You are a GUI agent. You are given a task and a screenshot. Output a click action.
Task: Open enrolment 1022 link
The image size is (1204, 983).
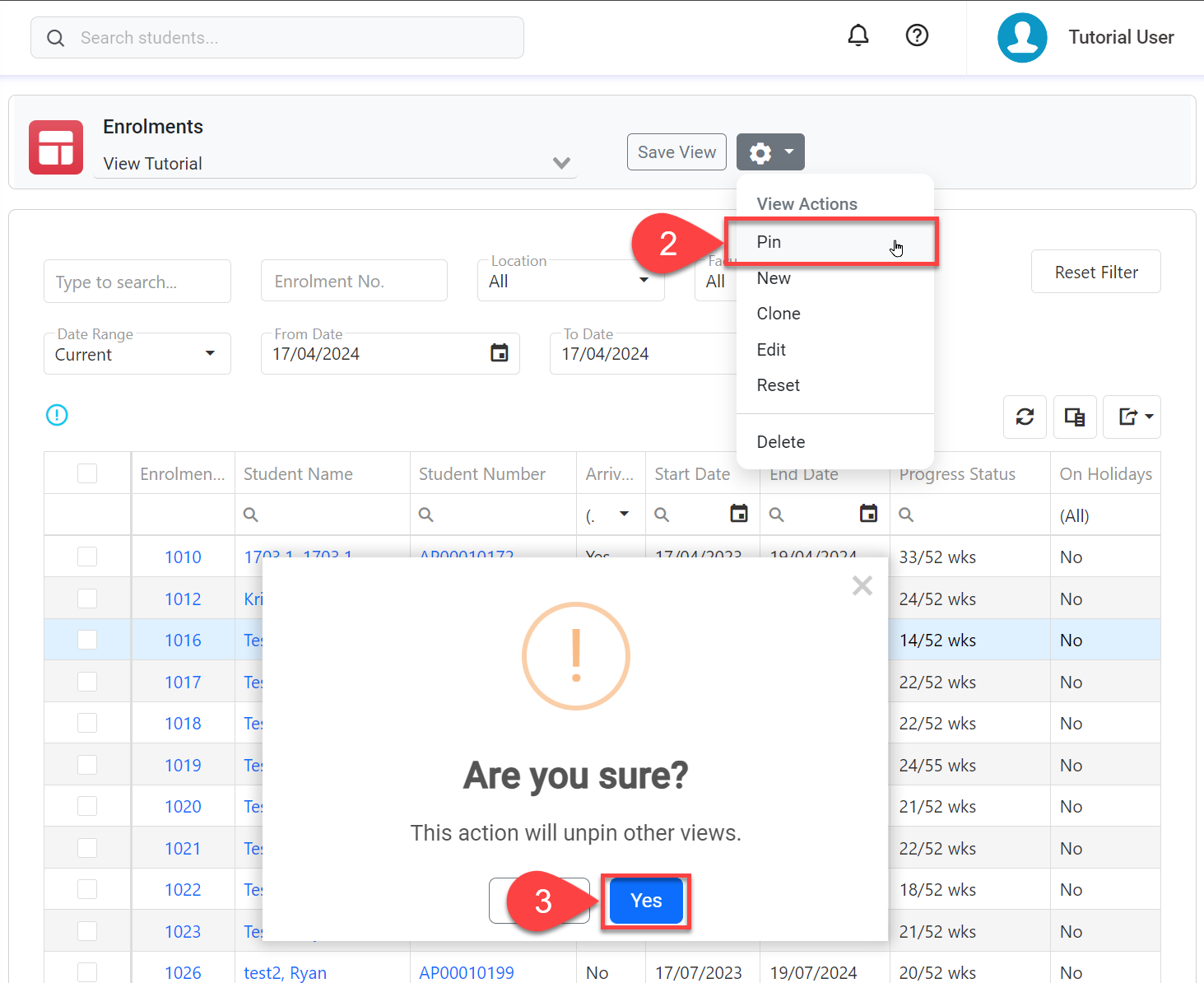click(x=183, y=890)
